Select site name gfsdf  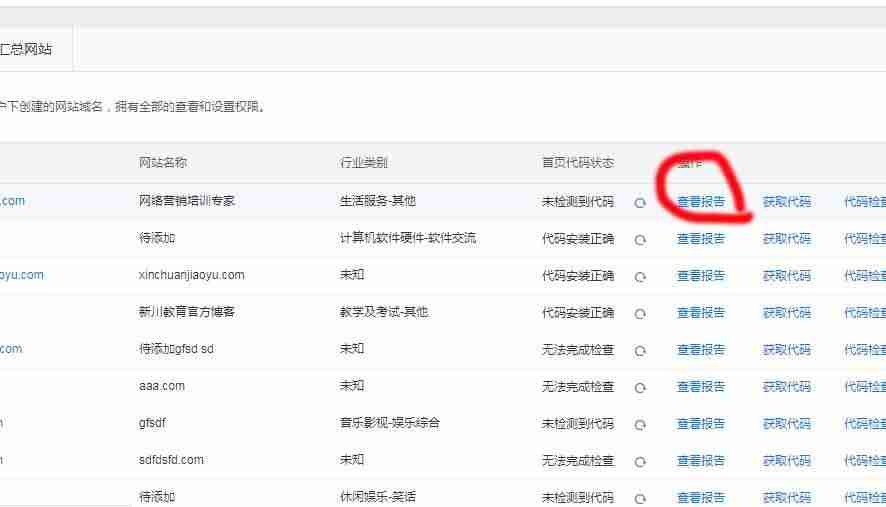153,423
